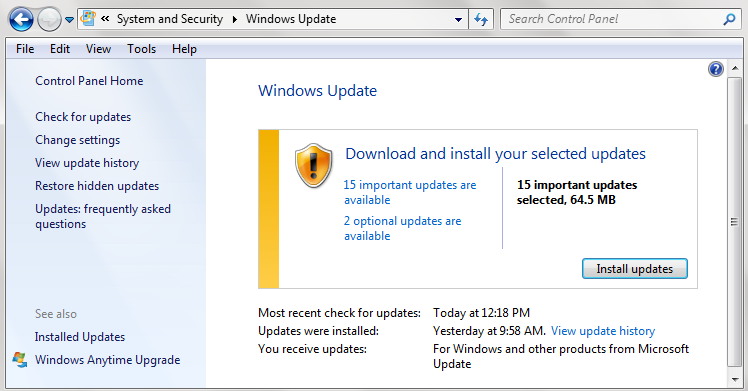This screenshot has height=391, width=748.
Task: Click the blue Back arrow button
Action: 21,20
